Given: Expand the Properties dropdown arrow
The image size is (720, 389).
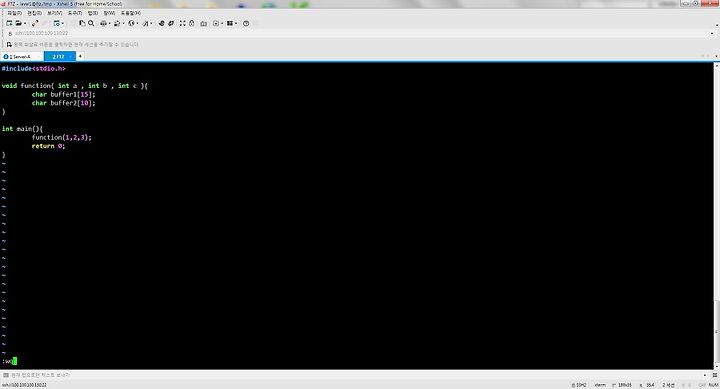Looking at the screenshot, I should click(x=63, y=23).
